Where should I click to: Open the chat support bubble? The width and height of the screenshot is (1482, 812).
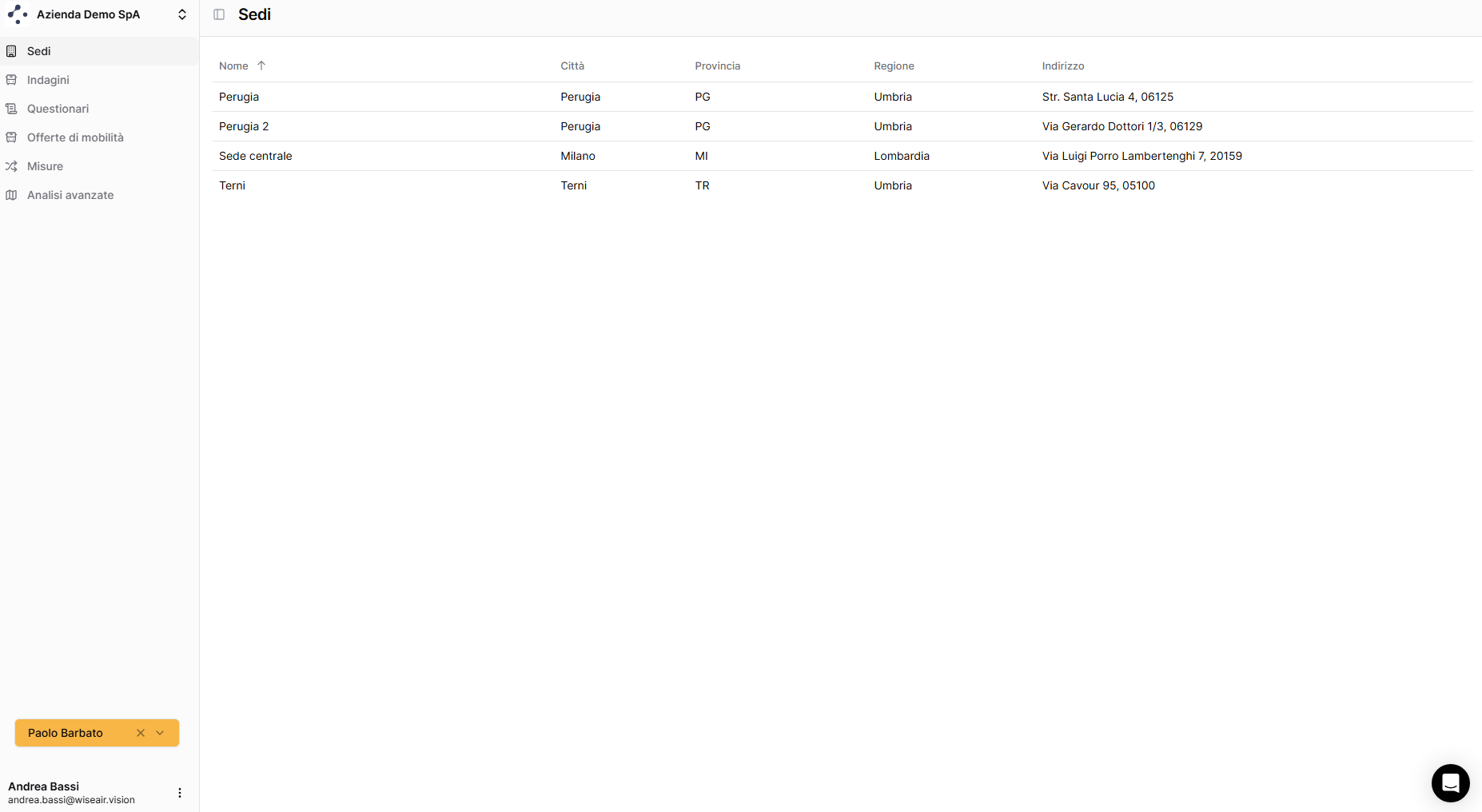tap(1450, 783)
